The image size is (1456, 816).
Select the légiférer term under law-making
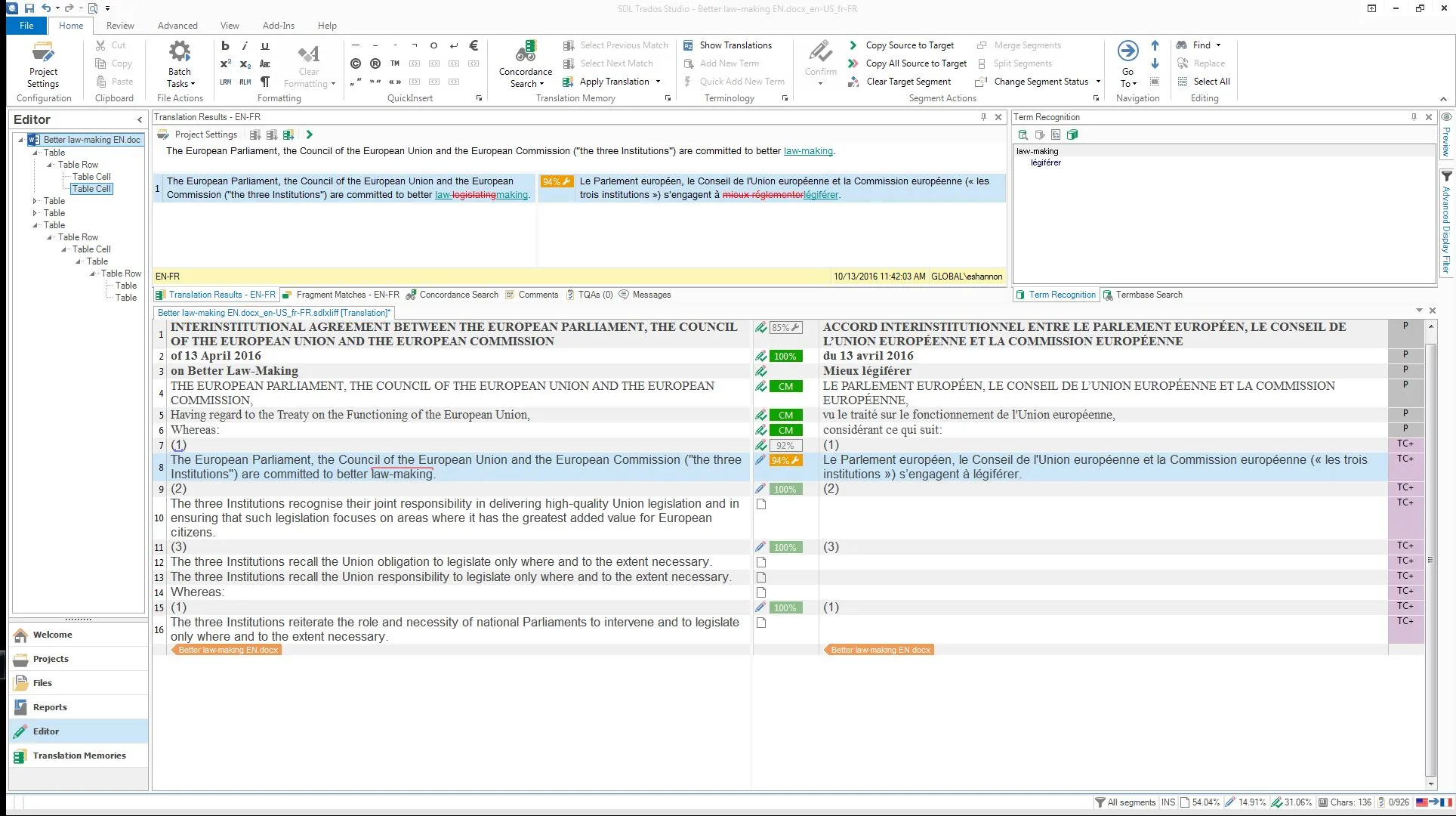[1044, 162]
